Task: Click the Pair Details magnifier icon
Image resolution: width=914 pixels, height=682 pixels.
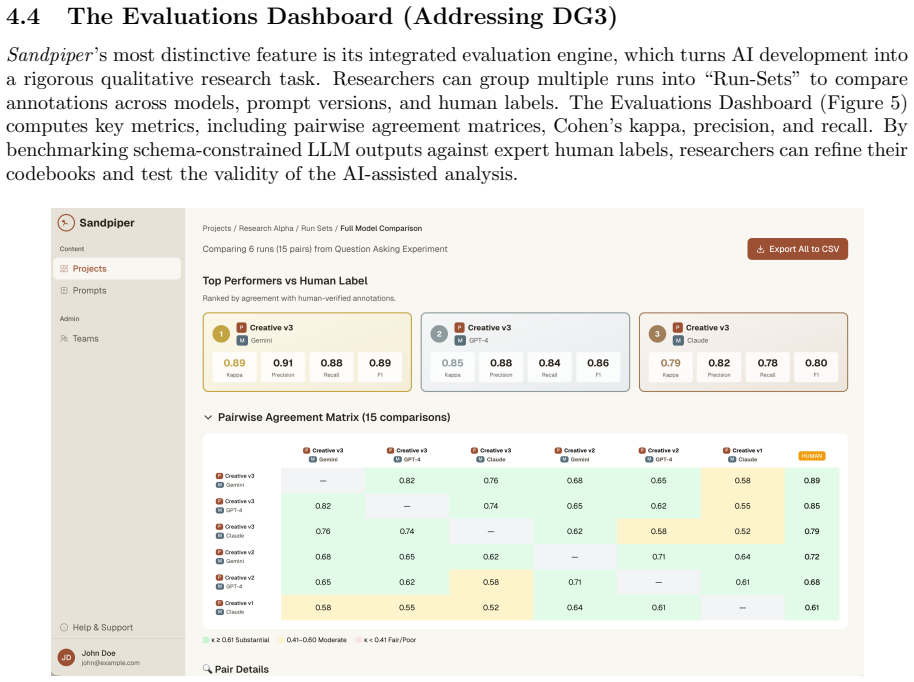Action: point(207,669)
